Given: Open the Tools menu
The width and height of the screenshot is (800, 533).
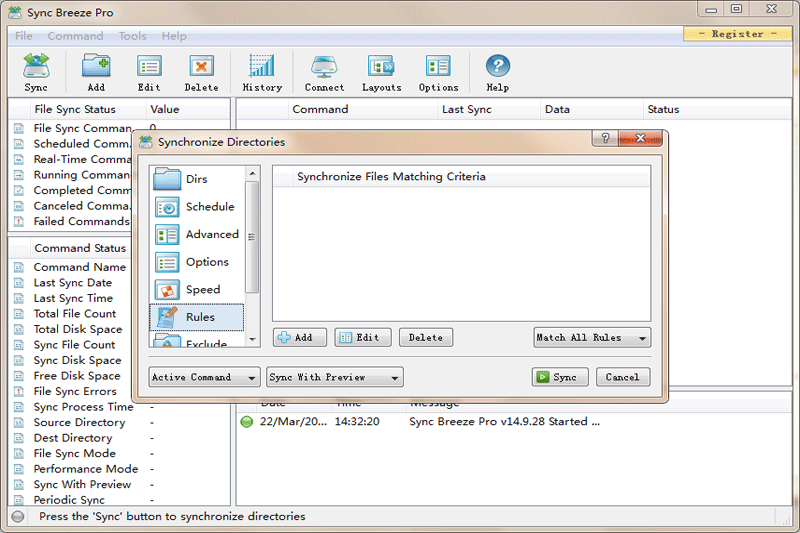Looking at the screenshot, I should pos(133,36).
